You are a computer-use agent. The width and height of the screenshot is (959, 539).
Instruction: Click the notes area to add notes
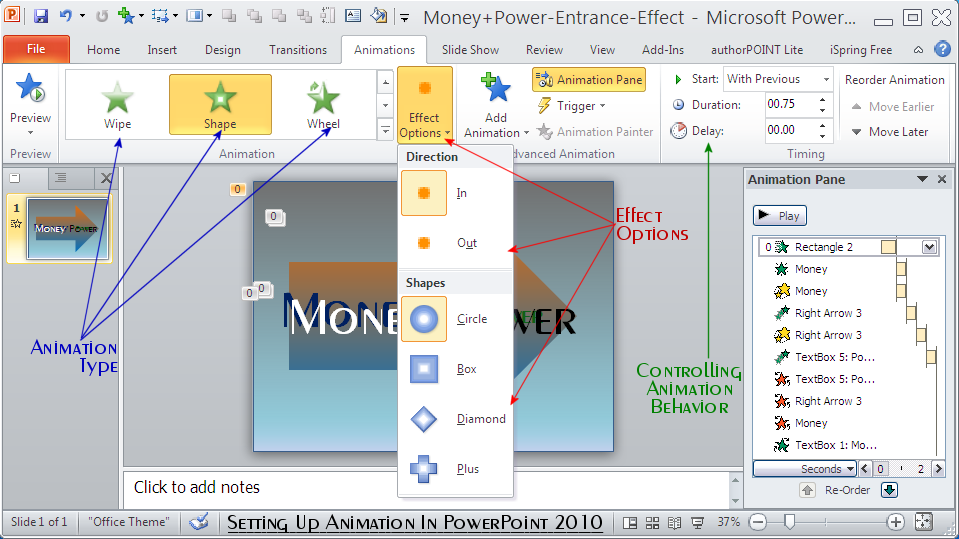pyautogui.click(x=427, y=488)
